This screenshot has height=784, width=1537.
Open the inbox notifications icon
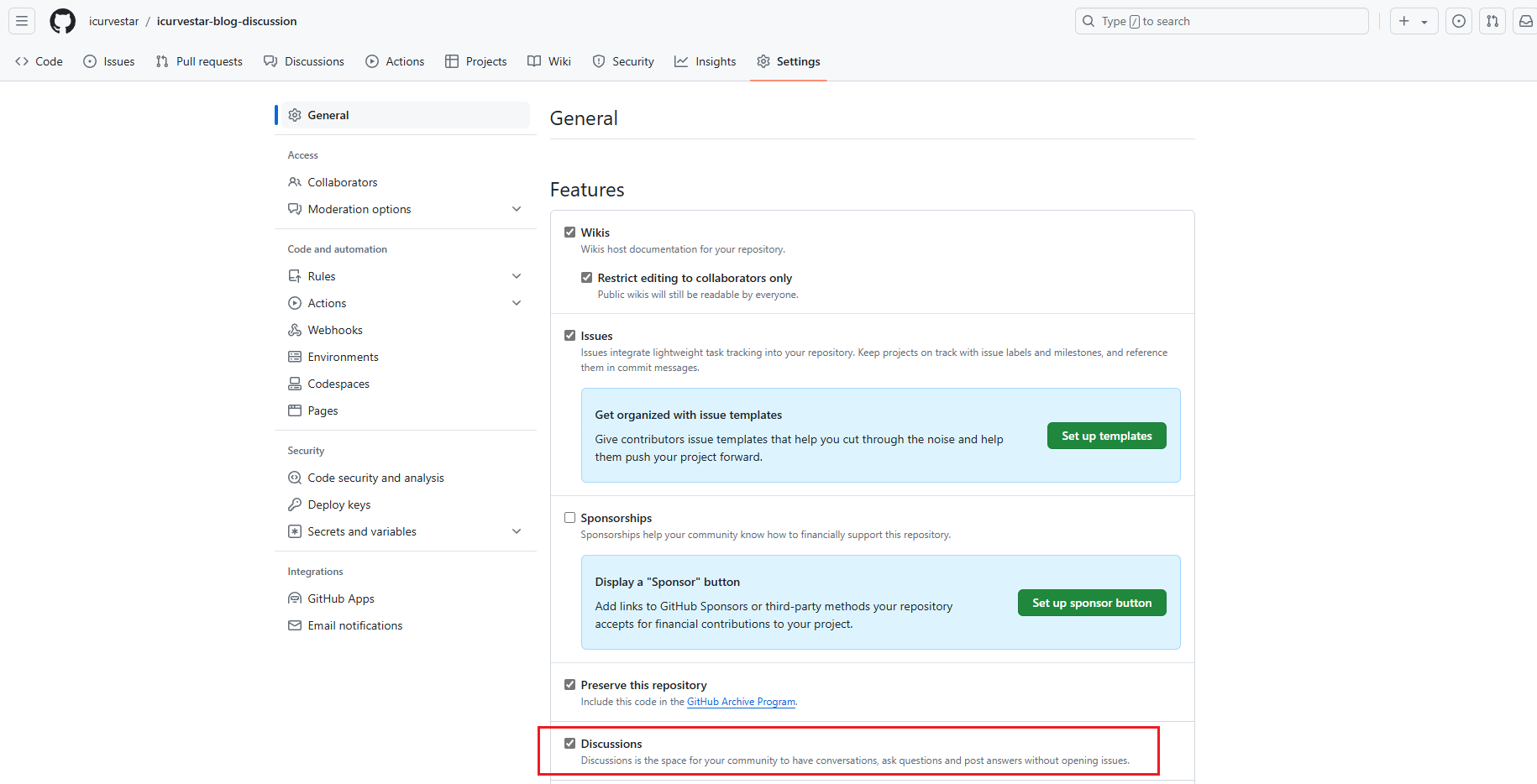tap(1525, 21)
